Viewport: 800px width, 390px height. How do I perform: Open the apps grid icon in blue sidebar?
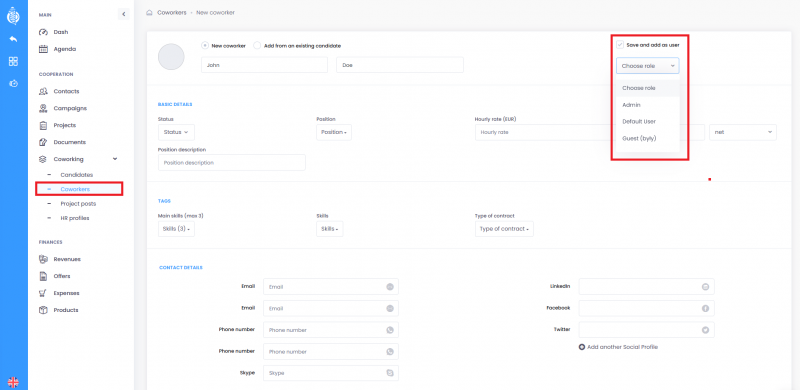tap(13, 61)
